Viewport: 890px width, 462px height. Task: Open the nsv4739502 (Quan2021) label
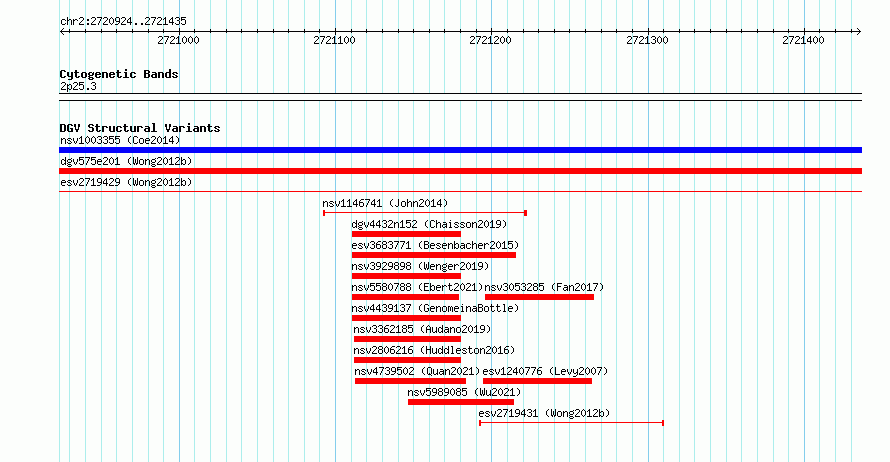[417, 371]
